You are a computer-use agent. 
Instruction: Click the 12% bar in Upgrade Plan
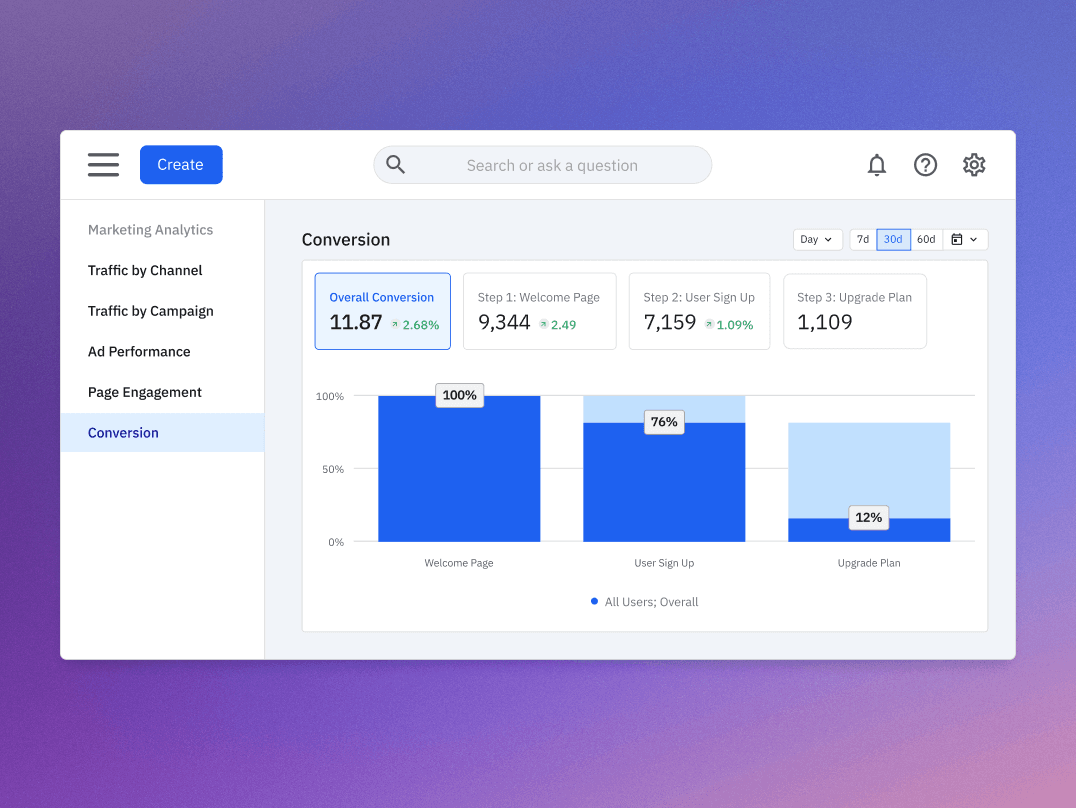click(x=869, y=531)
